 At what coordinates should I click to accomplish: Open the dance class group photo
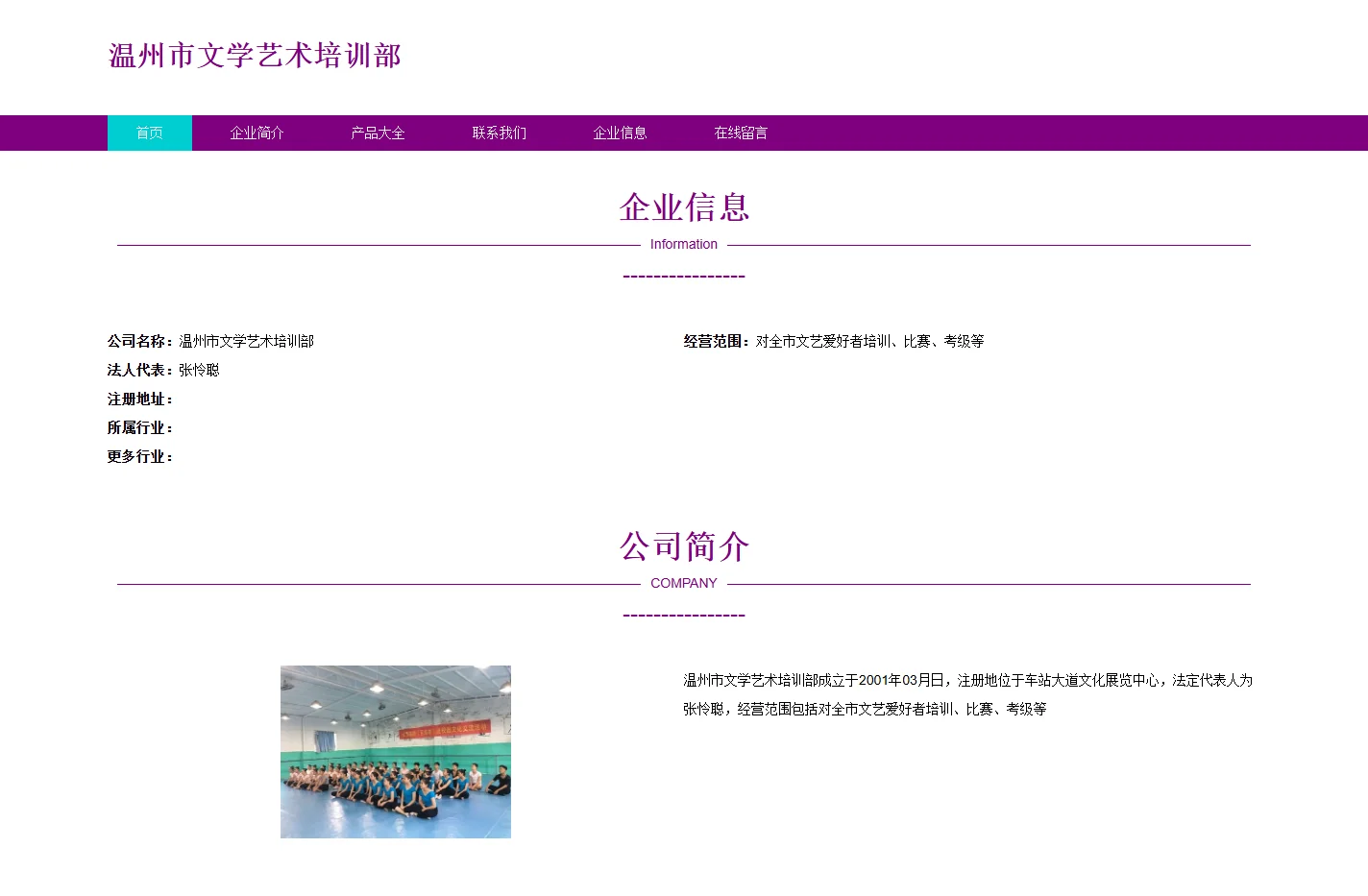[396, 752]
